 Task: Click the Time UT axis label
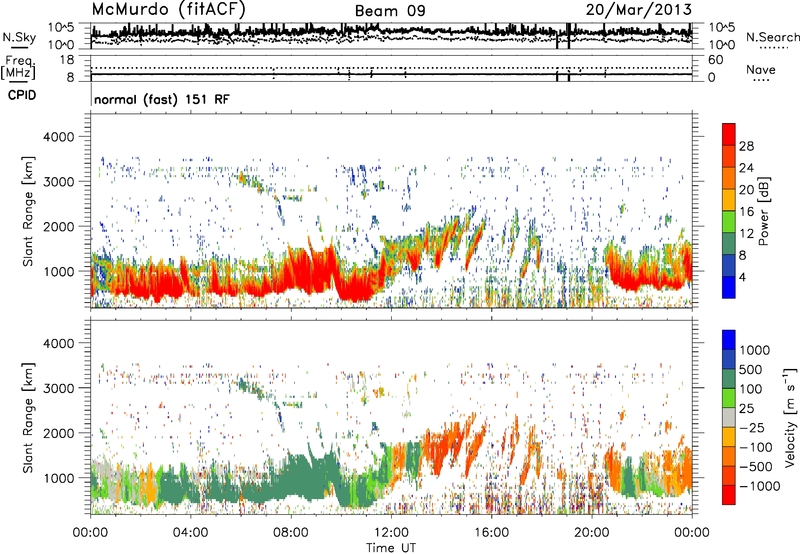click(391, 548)
